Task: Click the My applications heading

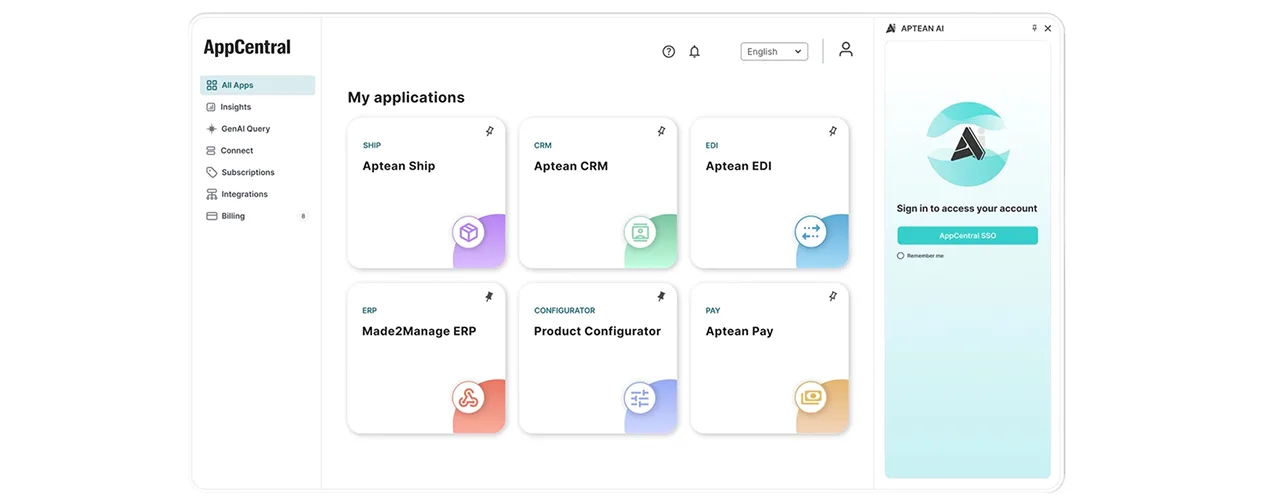Action: (x=406, y=98)
